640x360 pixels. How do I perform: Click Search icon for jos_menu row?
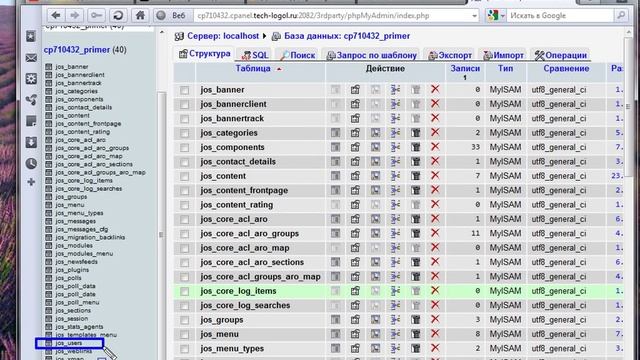[x=375, y=334]
